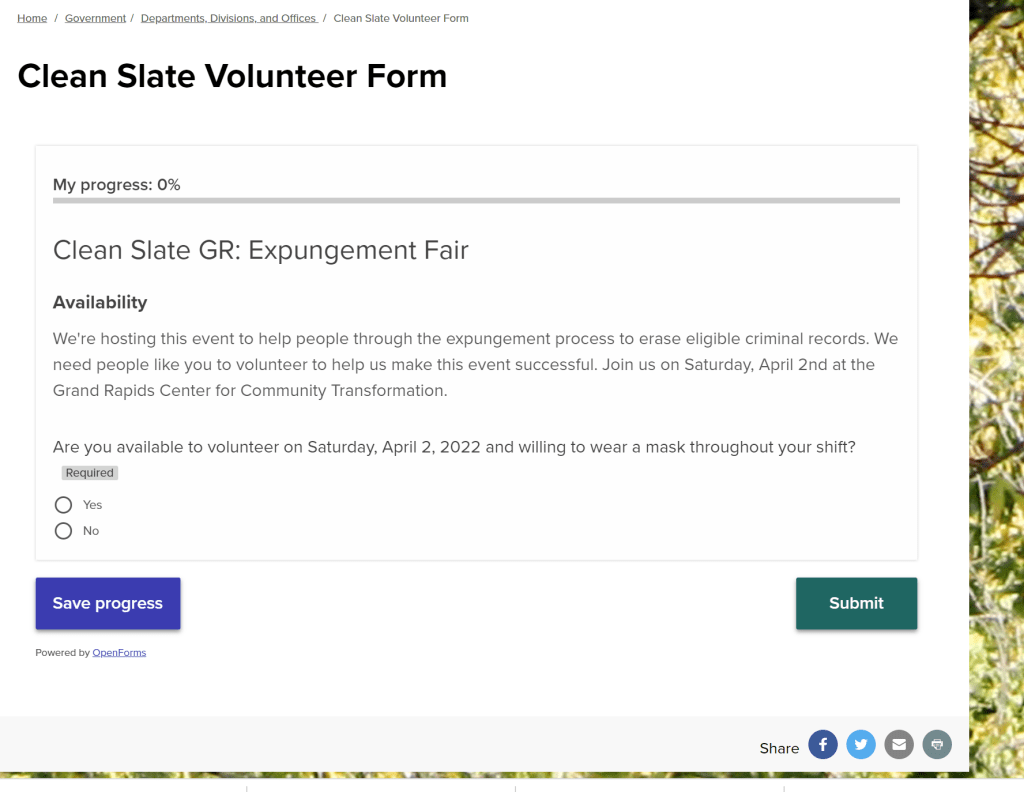Submit the volunteer form
The width and height of the screenshot is (1024, 792).
click(856, 603)
